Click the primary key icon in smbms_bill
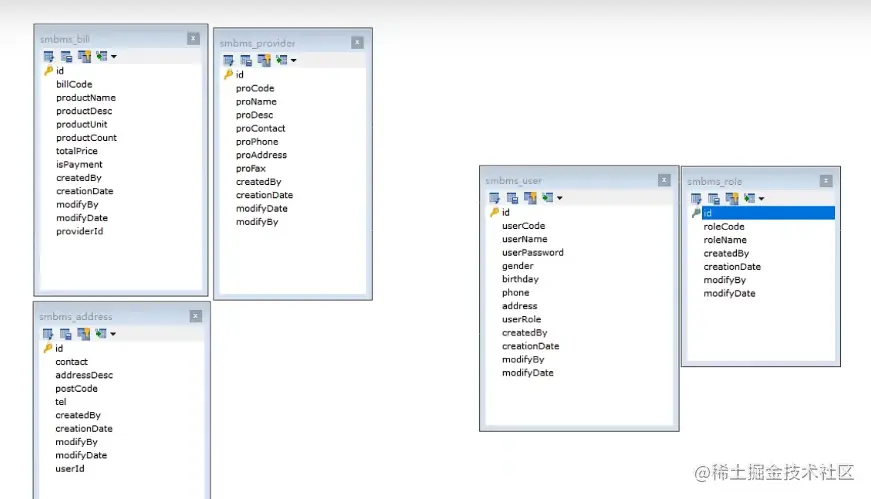The image size is (871, 499). pos(48,71)
